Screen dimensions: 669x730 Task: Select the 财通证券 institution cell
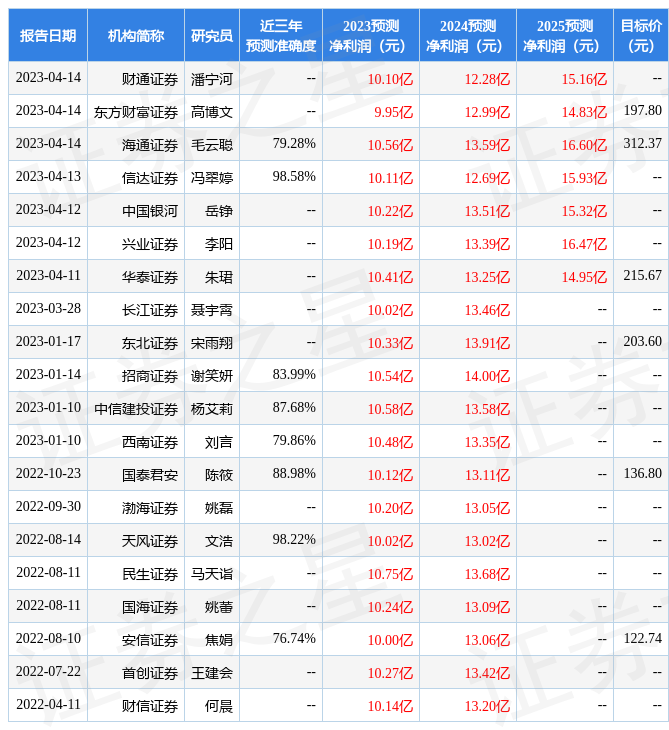point(135,79)
